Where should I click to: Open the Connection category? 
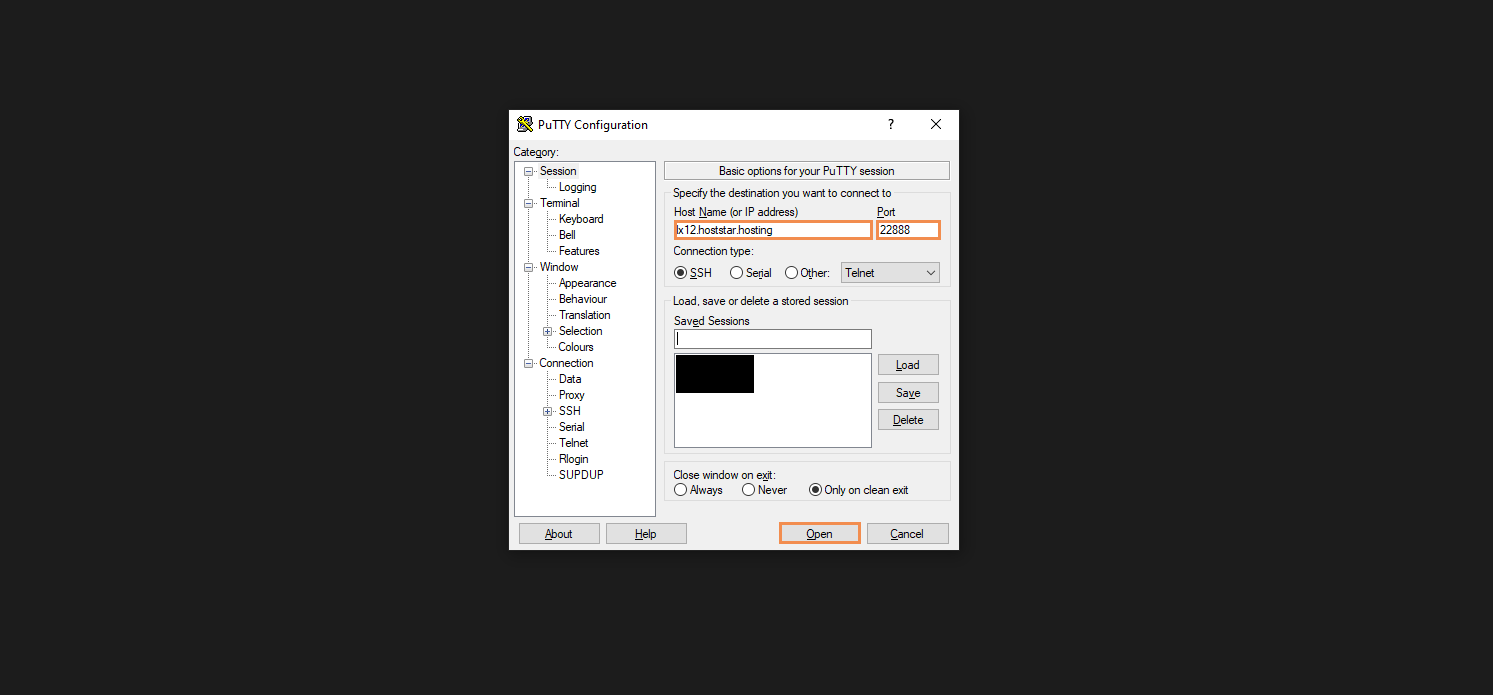(567, 363)
